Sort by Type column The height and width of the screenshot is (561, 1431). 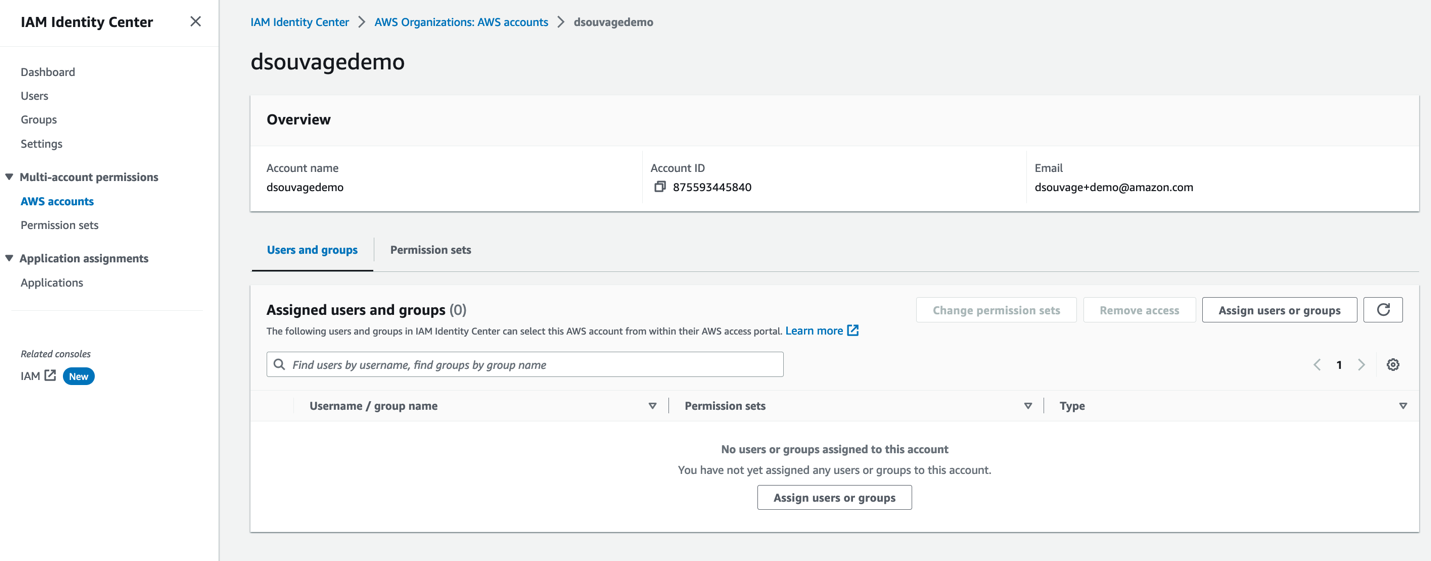pos(1403,406)
